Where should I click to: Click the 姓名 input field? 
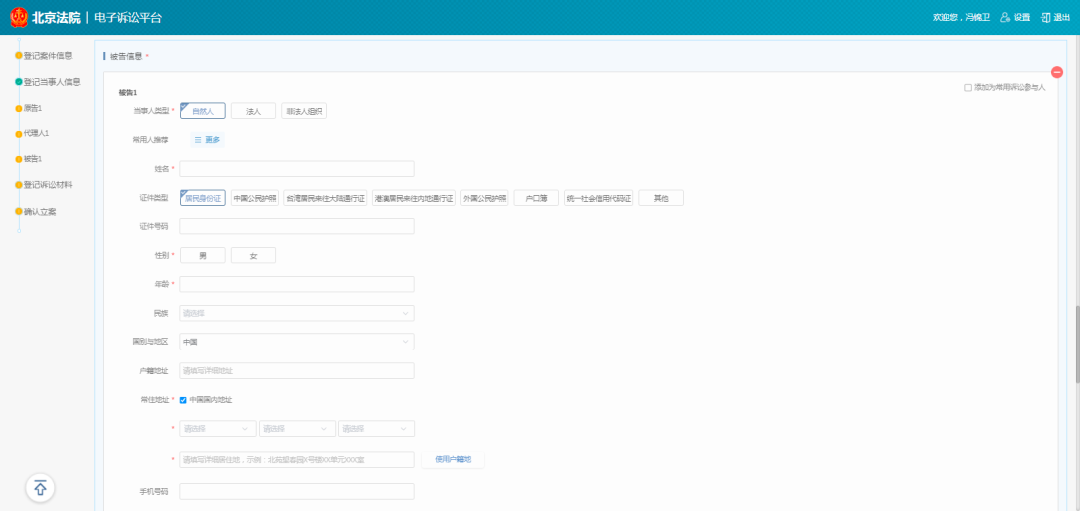tap(296, 169)
